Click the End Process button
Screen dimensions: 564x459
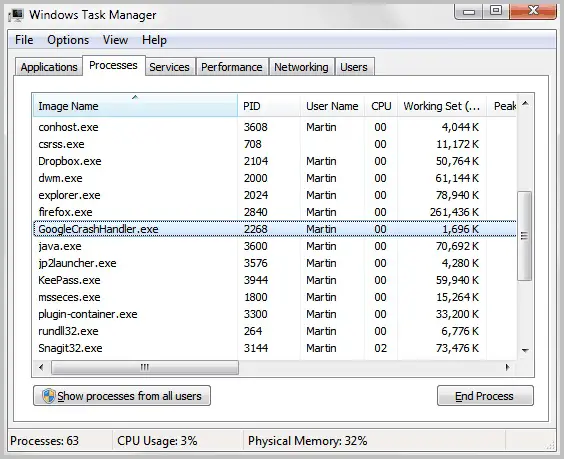click(x=485, y=396)
